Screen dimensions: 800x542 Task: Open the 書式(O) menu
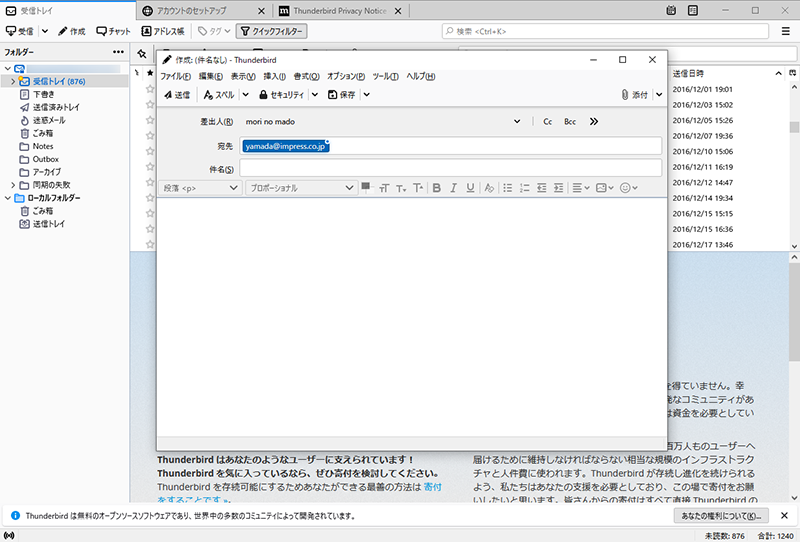point(307,77)
